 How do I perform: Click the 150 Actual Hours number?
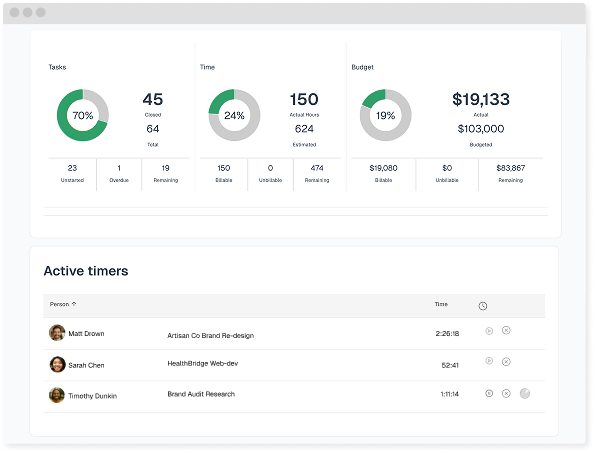click(x=304, y=99)
